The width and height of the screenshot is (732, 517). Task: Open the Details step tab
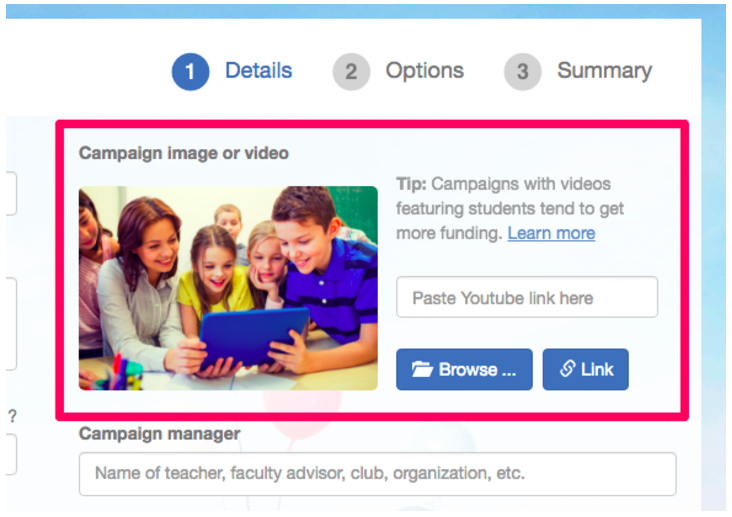tap(258, 71)
